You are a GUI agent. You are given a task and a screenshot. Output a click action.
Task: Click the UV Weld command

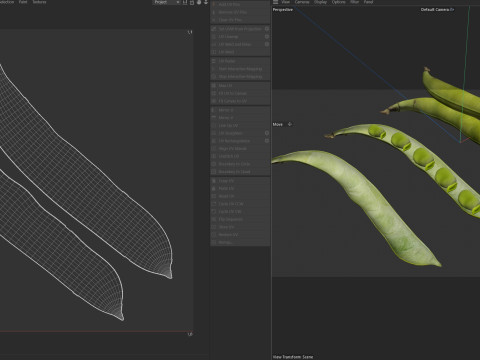coord(240,52)
